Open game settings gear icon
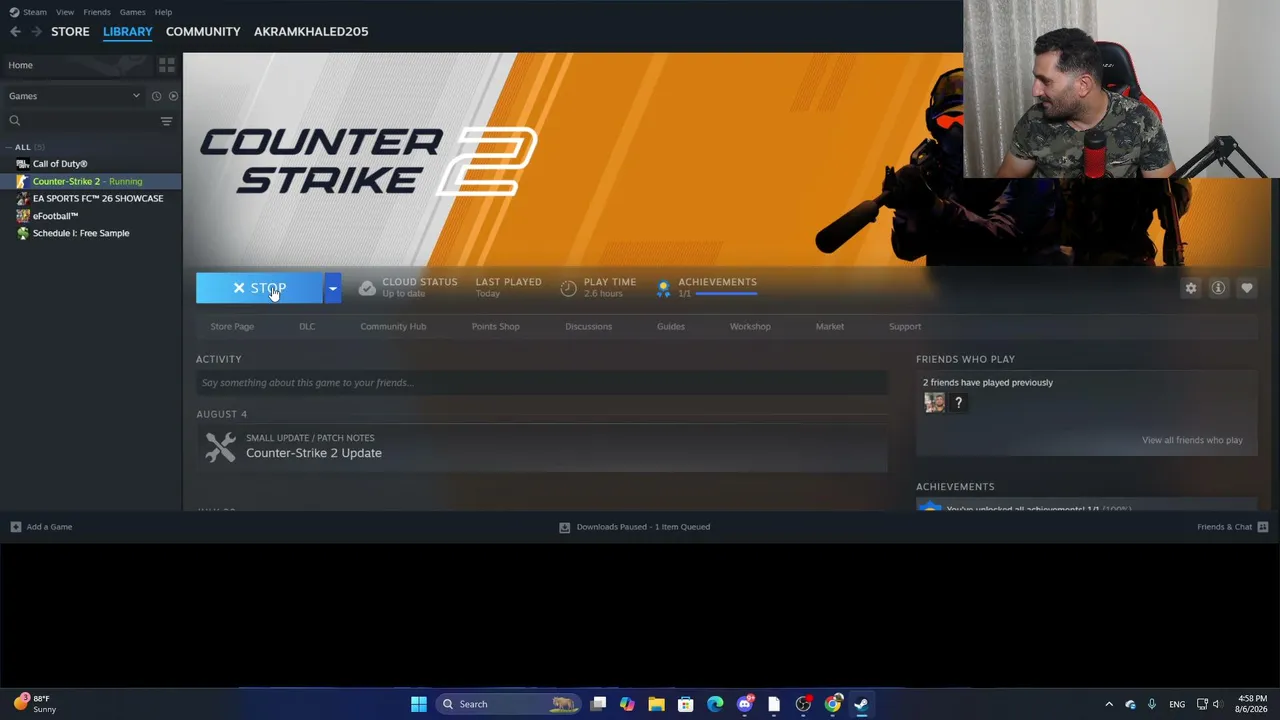The height and width of the screenshot is (720, 1280). tap(1191, 288)
